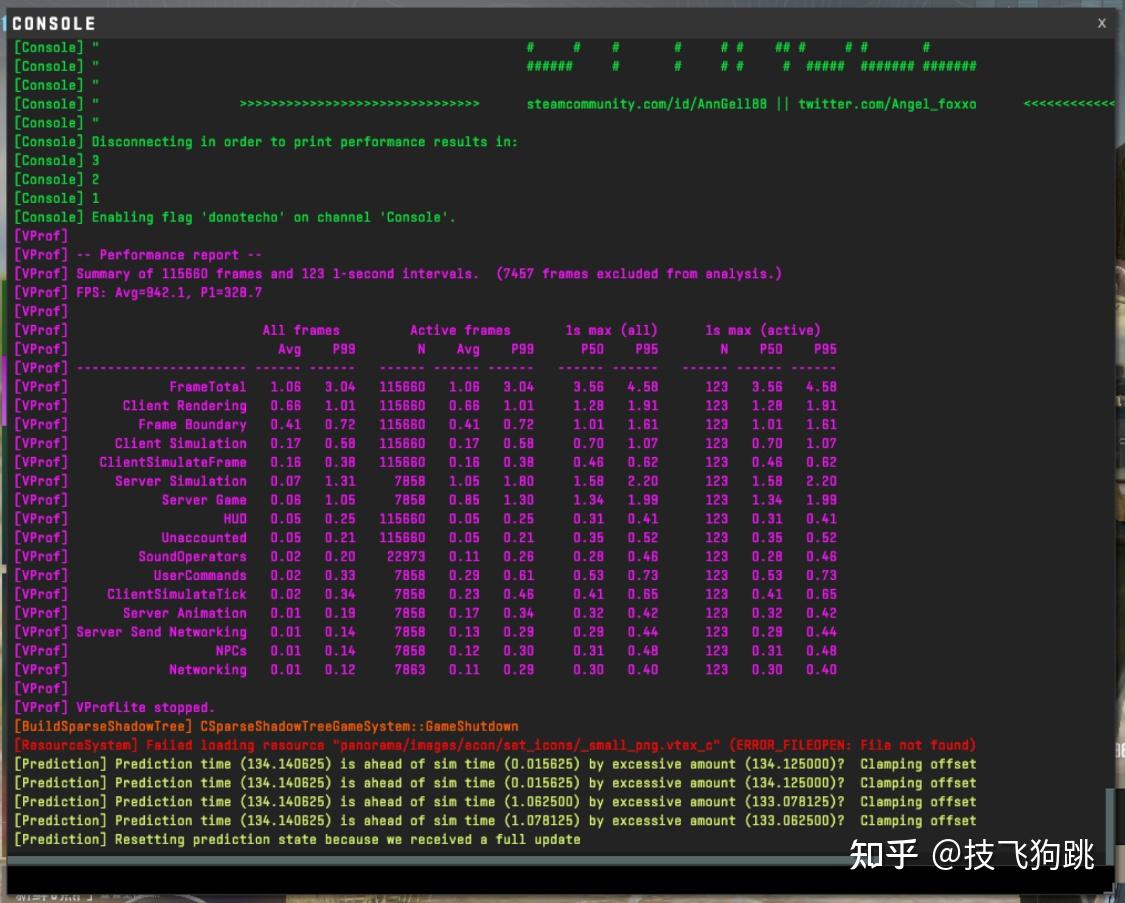Viewport: 1125px width, 903px height.
Task: Click the 'SoundOperators' row label
Action: click(192, 556)
